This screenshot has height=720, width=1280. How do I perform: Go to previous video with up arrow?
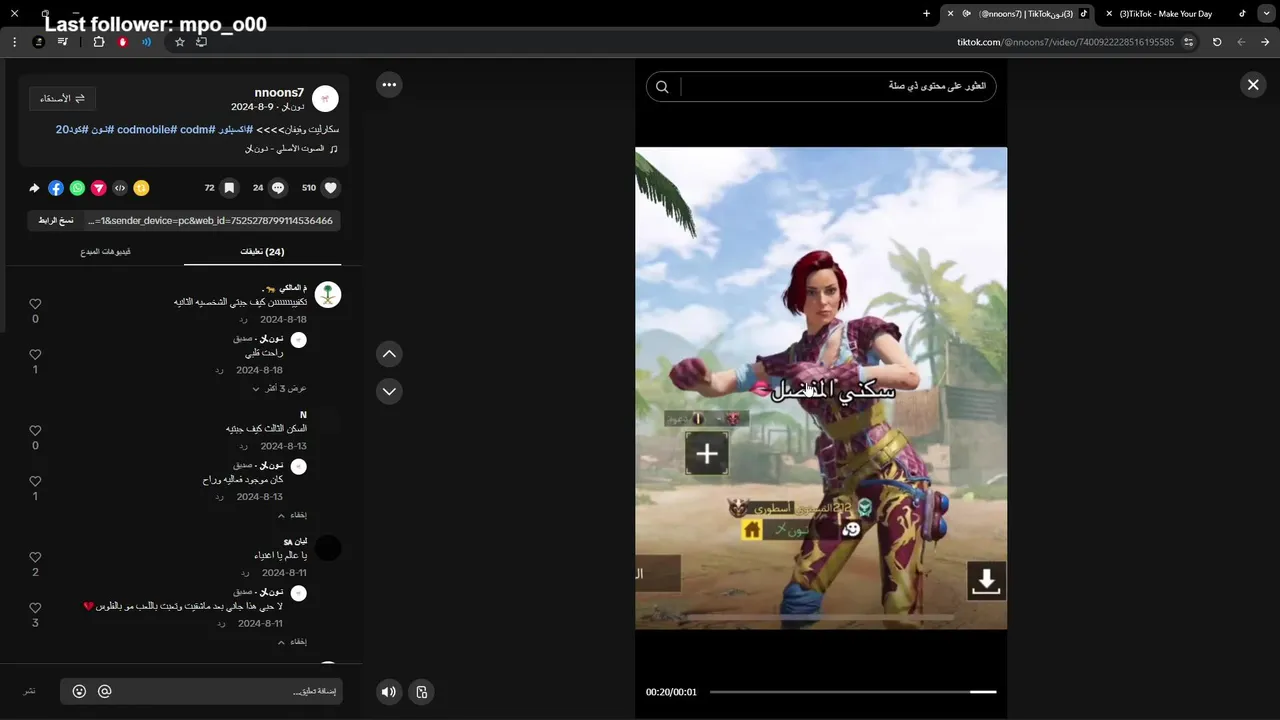tap(389, 353)
